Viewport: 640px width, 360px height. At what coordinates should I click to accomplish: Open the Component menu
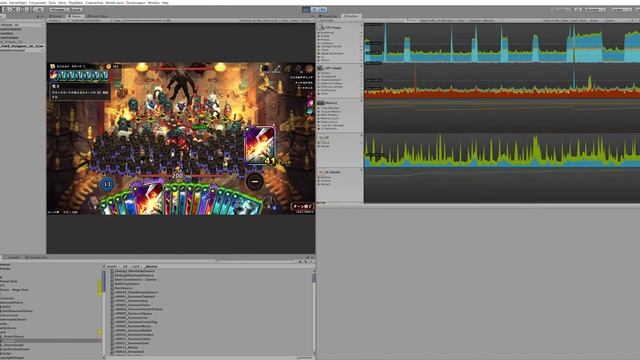point(37,2)
